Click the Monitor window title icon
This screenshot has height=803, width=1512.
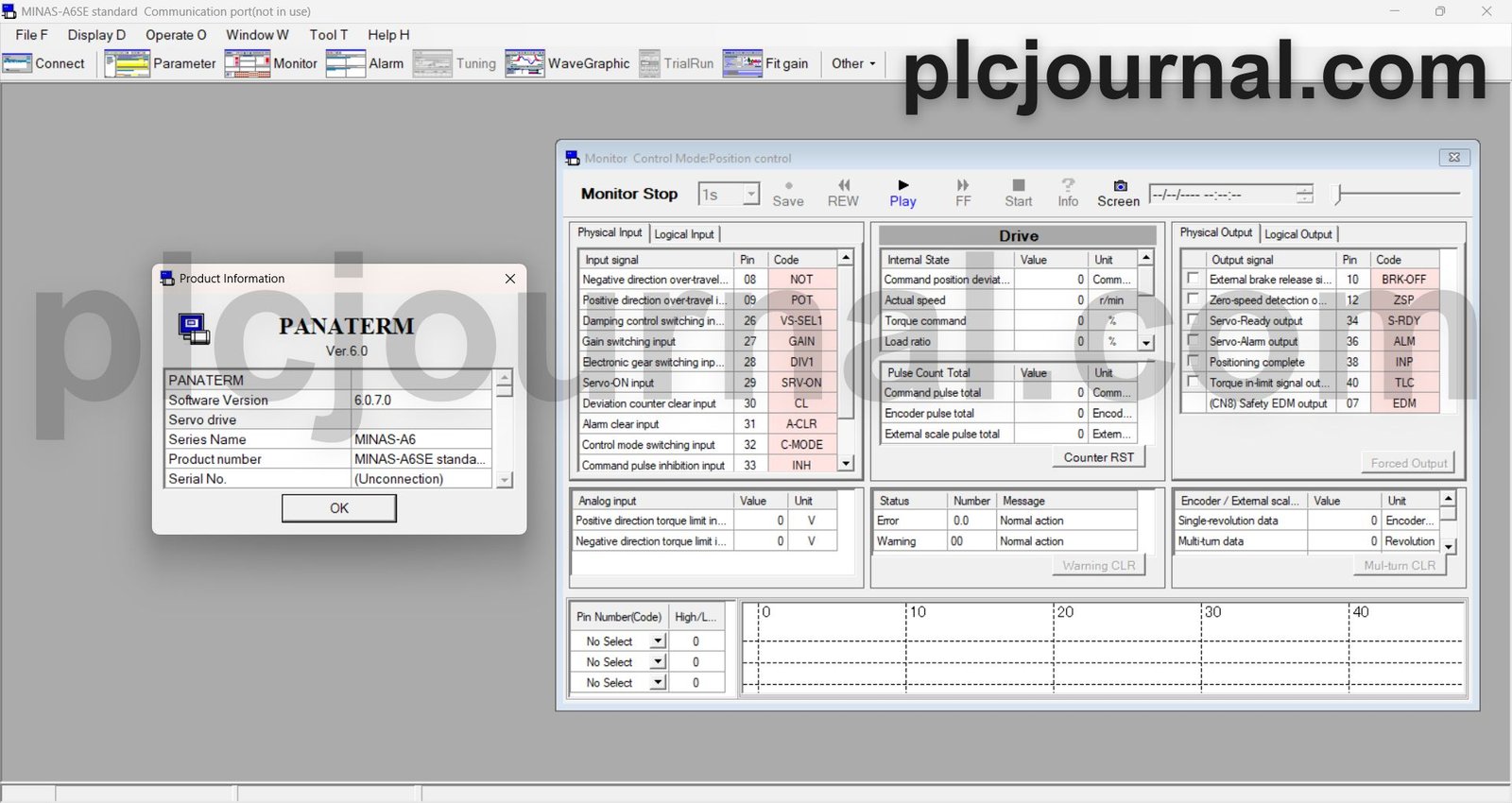pyautogui.click(x=572, y=158)
